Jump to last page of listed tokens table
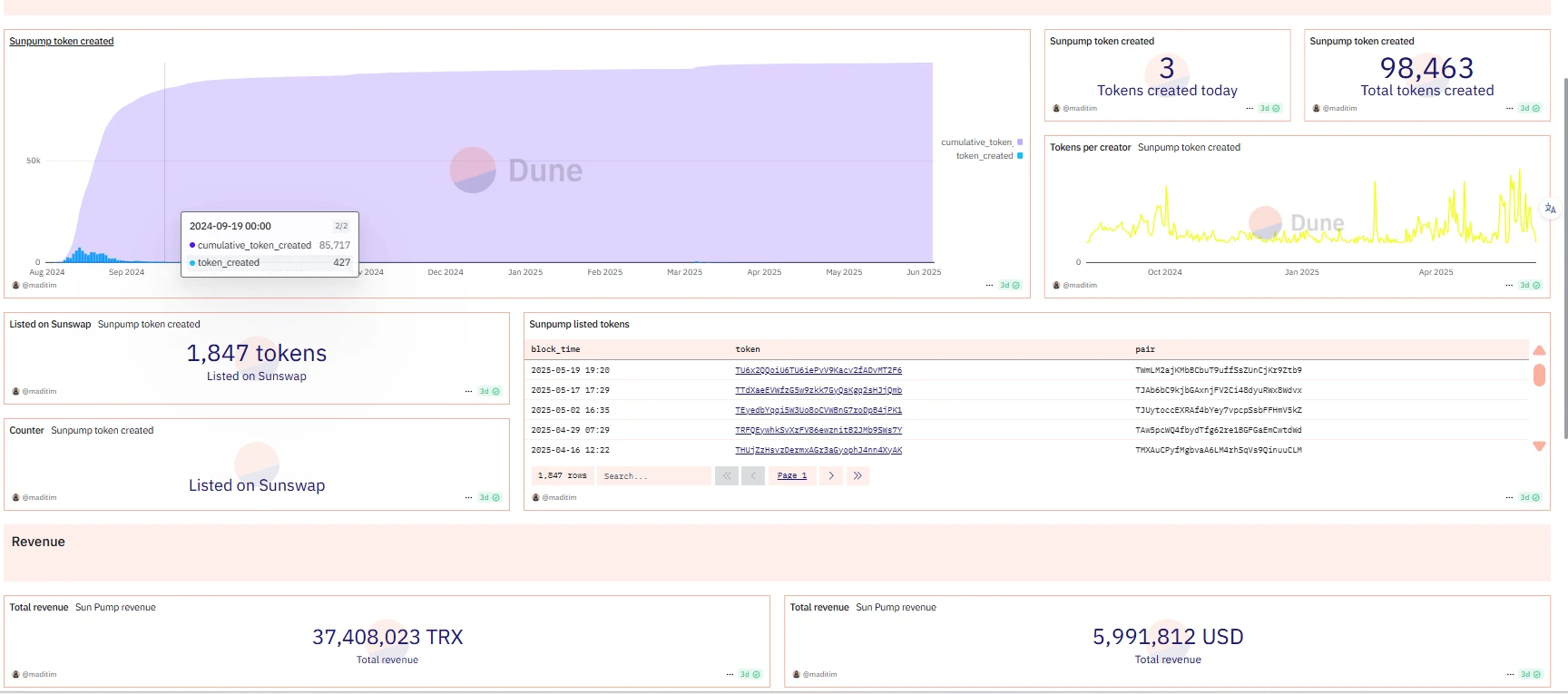Image resolution: width=1568 pixels, height=694 pixels. [857, 475]
